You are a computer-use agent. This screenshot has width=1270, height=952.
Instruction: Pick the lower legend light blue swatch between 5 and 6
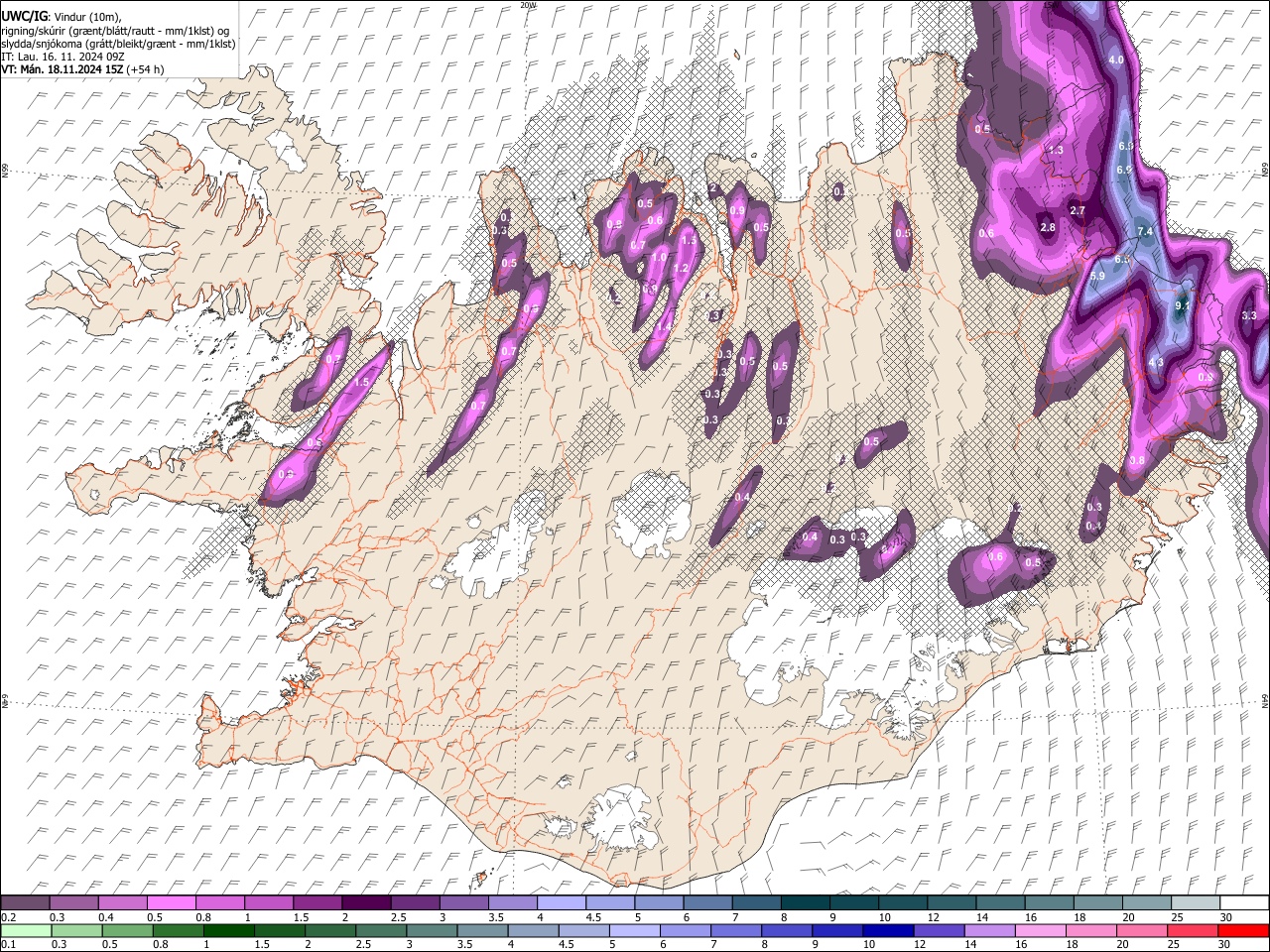[x=636, y=930]
